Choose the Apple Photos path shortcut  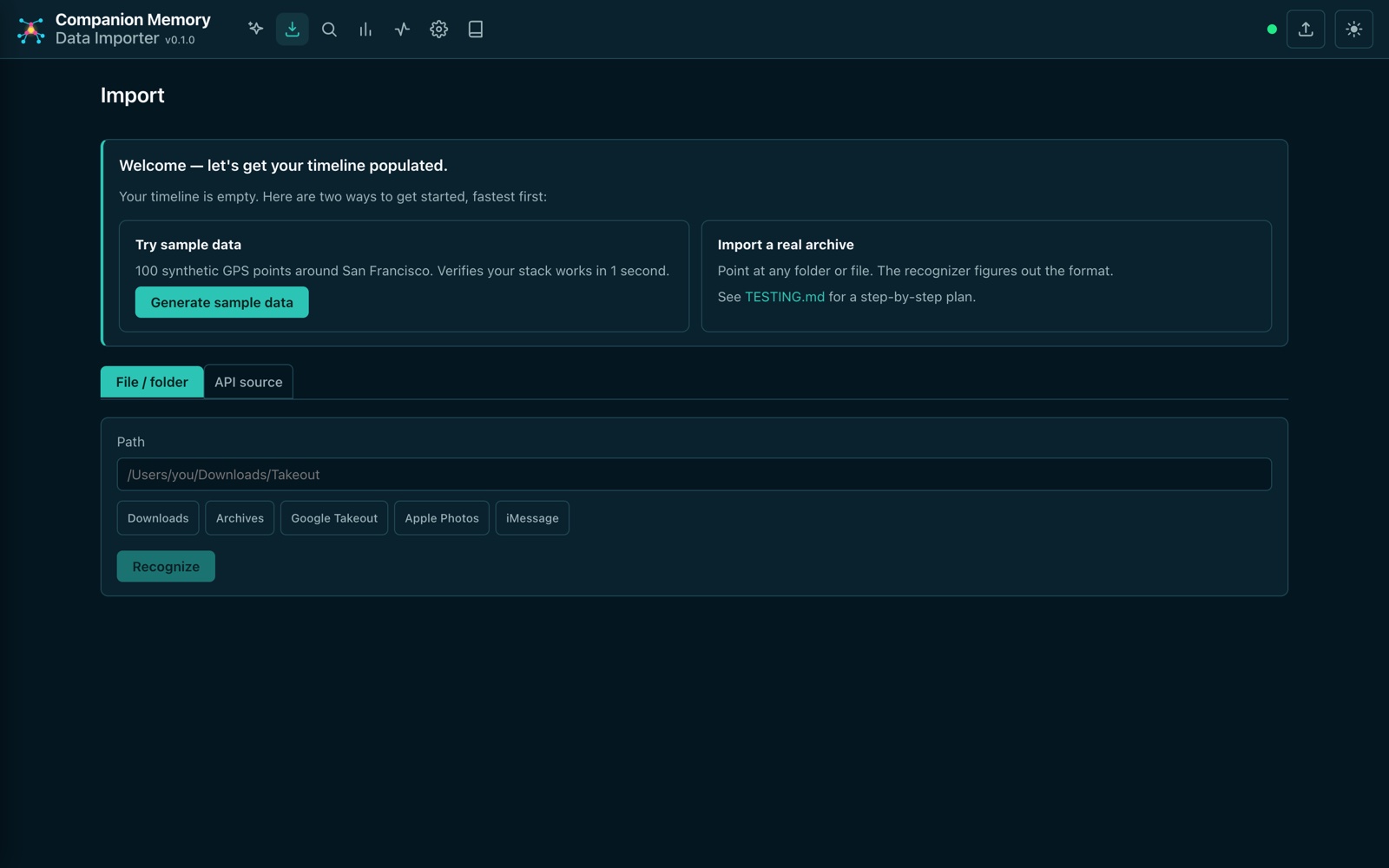[x=442, y=518]
